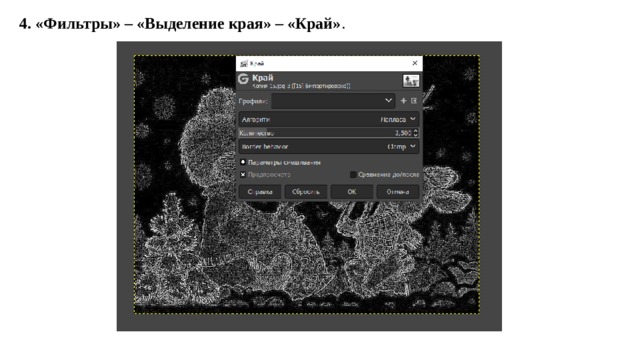
Task: Open the Алгоритм dropdown set to Лаплас
Action: 329,119
